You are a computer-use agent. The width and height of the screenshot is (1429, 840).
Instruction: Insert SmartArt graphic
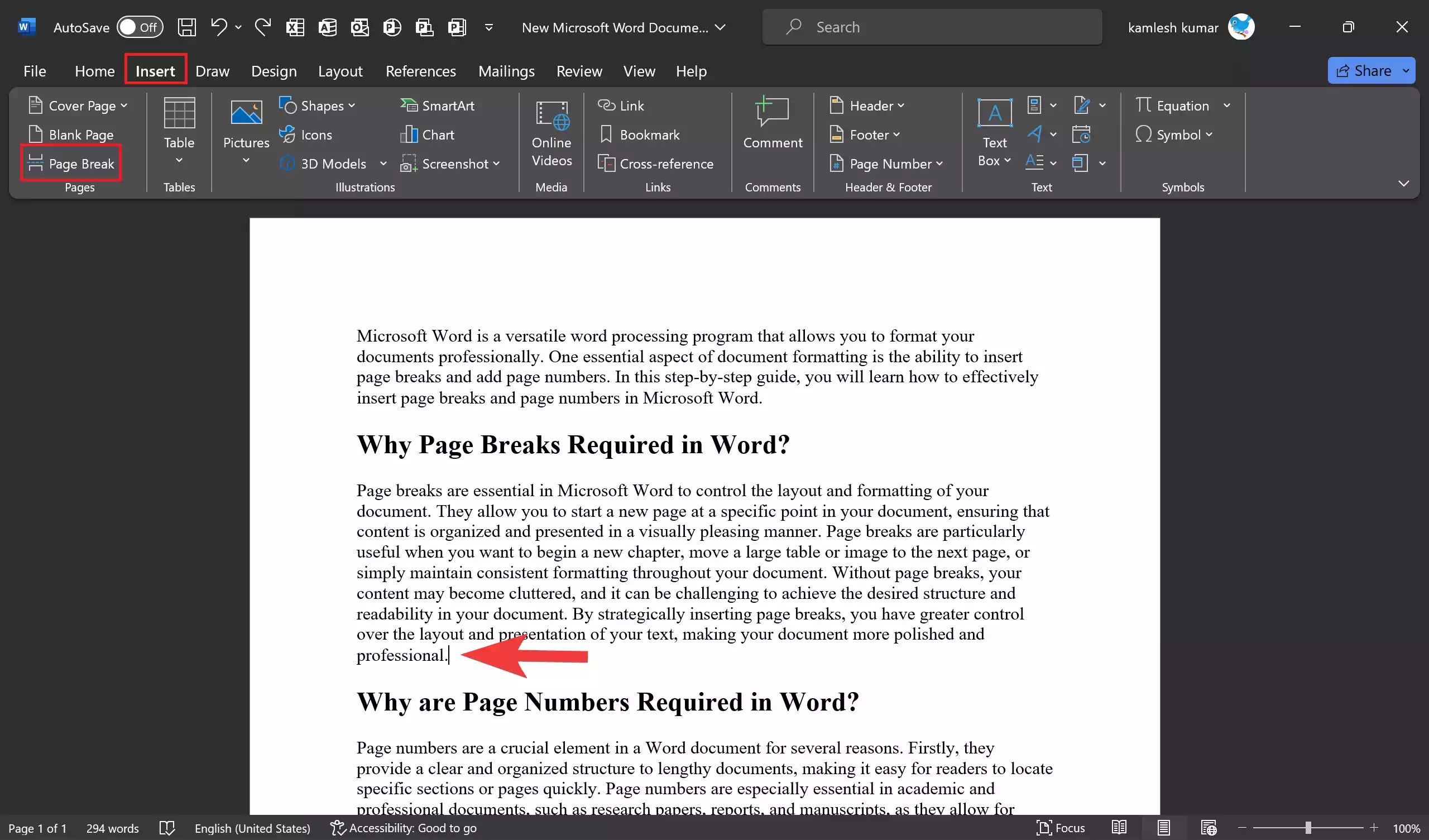[439, 105]
